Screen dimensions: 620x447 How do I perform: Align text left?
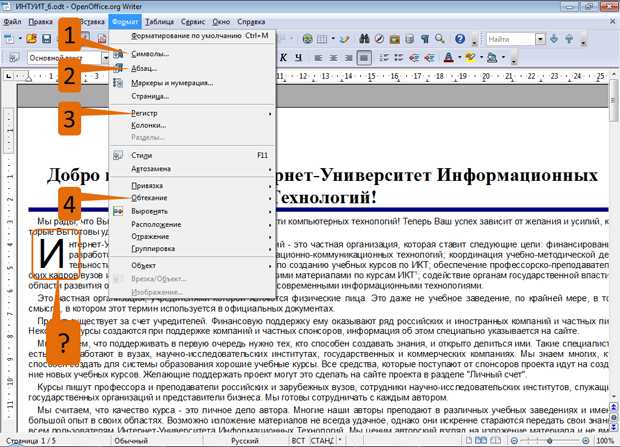[x=318, y=58]
